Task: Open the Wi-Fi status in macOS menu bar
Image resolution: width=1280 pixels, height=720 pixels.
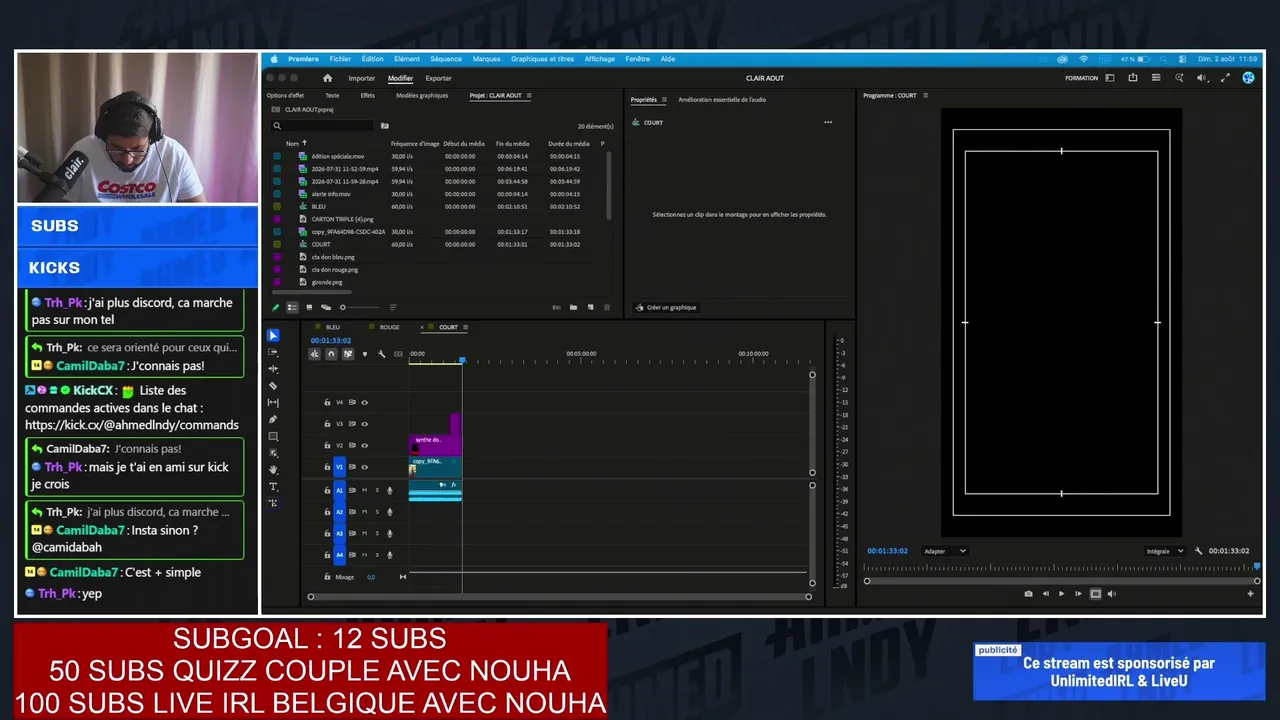Action: [x=1083, y=59]
